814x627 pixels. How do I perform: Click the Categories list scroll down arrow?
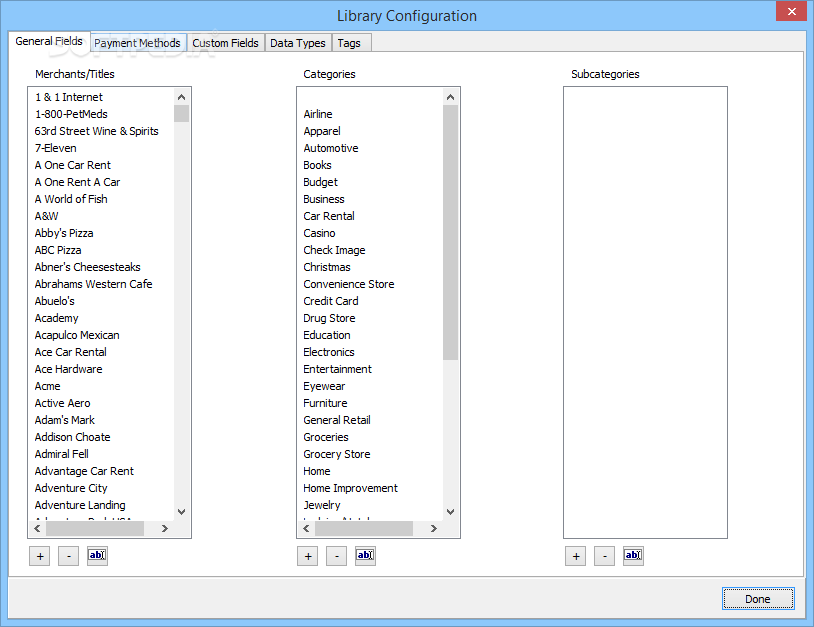(450, 512)
